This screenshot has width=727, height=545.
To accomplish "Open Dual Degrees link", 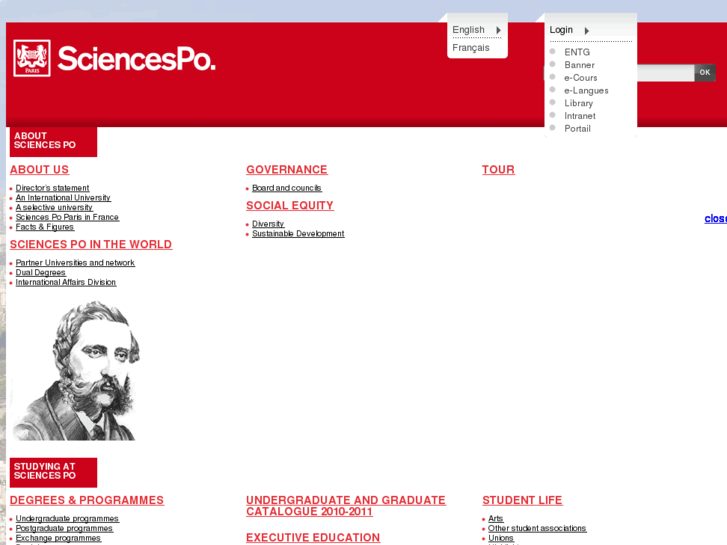I will 40,272.
